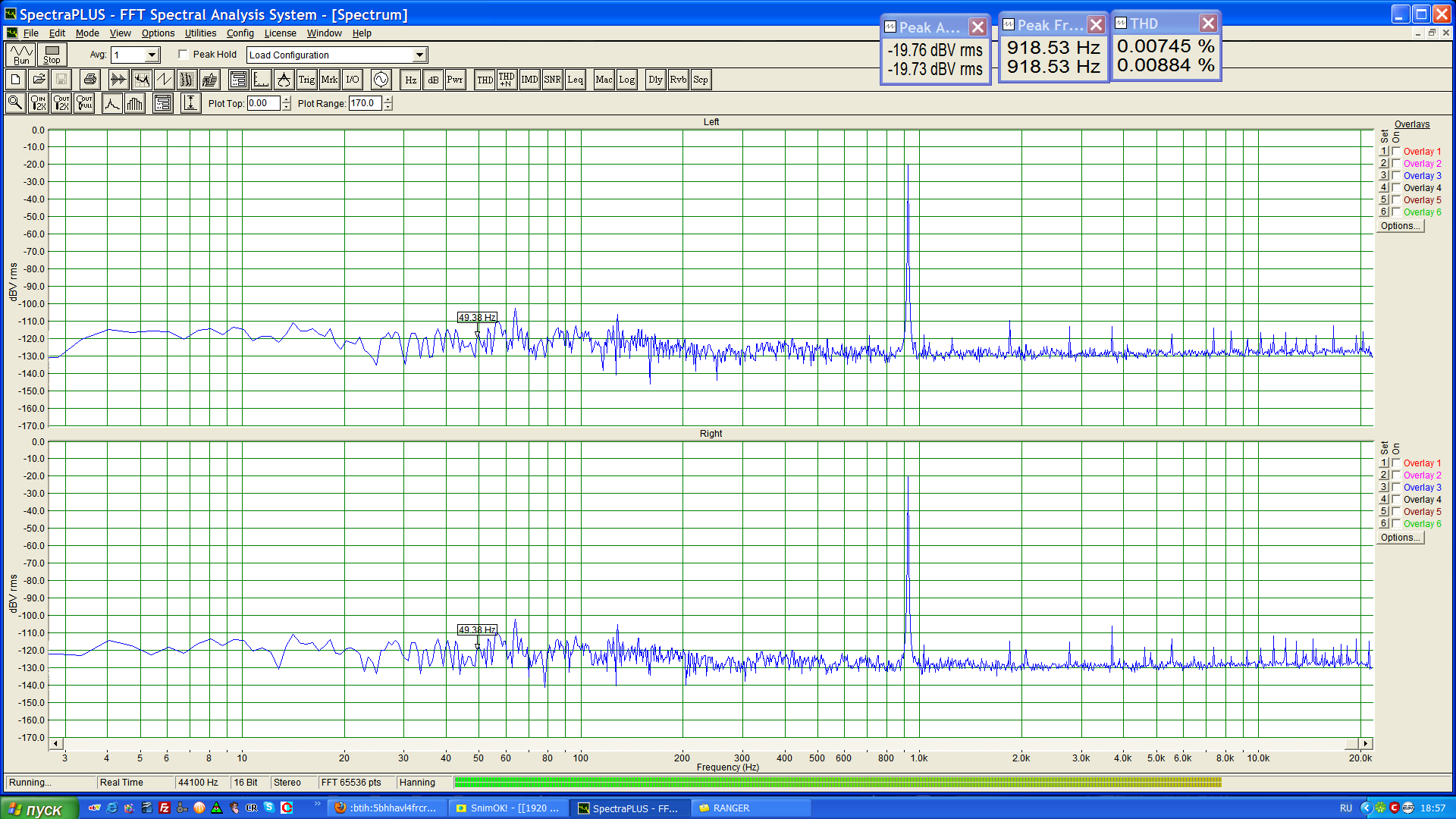Open the Config menu
Screen dimensions: 1456x819
click(x=240, y=33)
